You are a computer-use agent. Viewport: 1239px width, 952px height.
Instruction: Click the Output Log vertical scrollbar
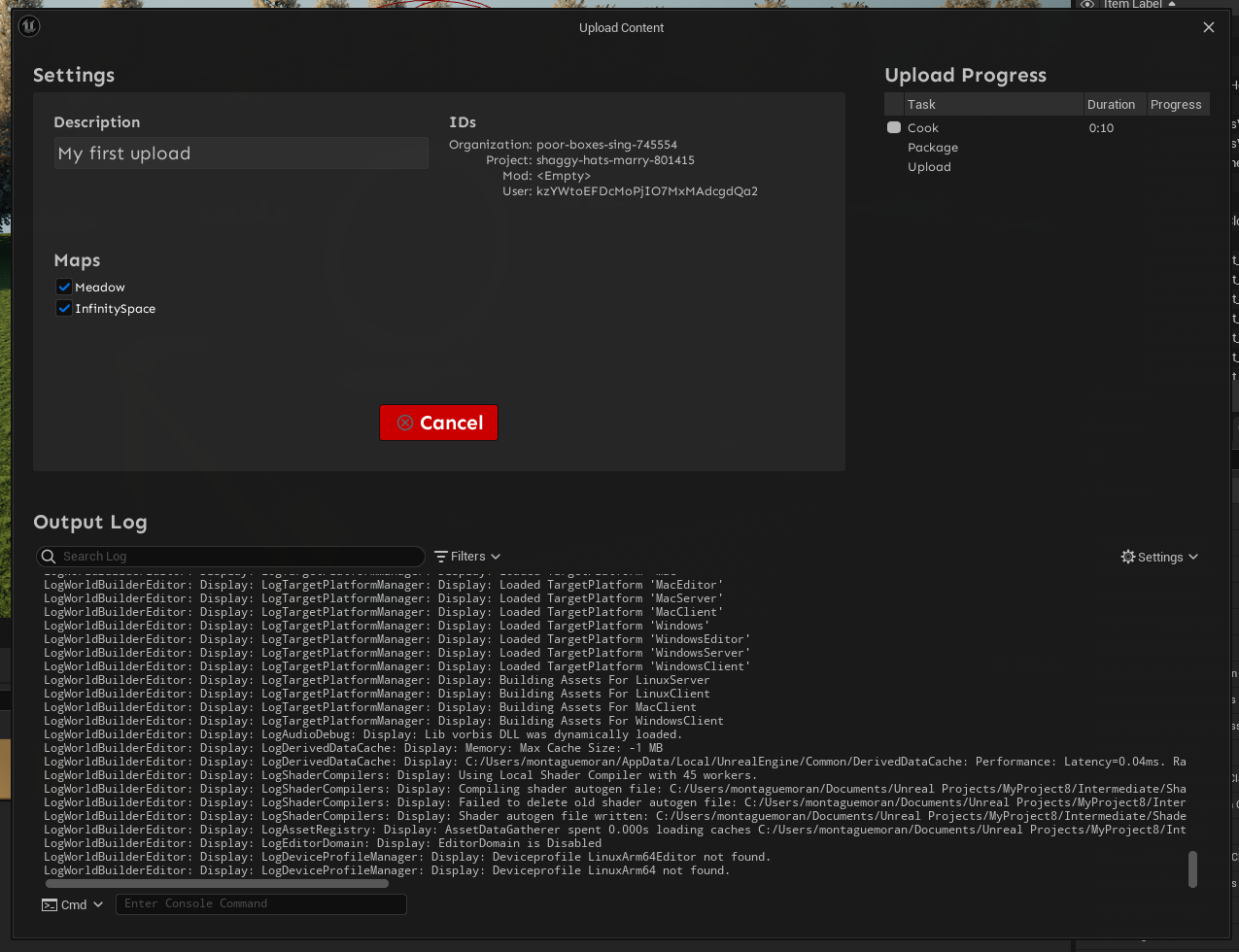(1192, 868)
